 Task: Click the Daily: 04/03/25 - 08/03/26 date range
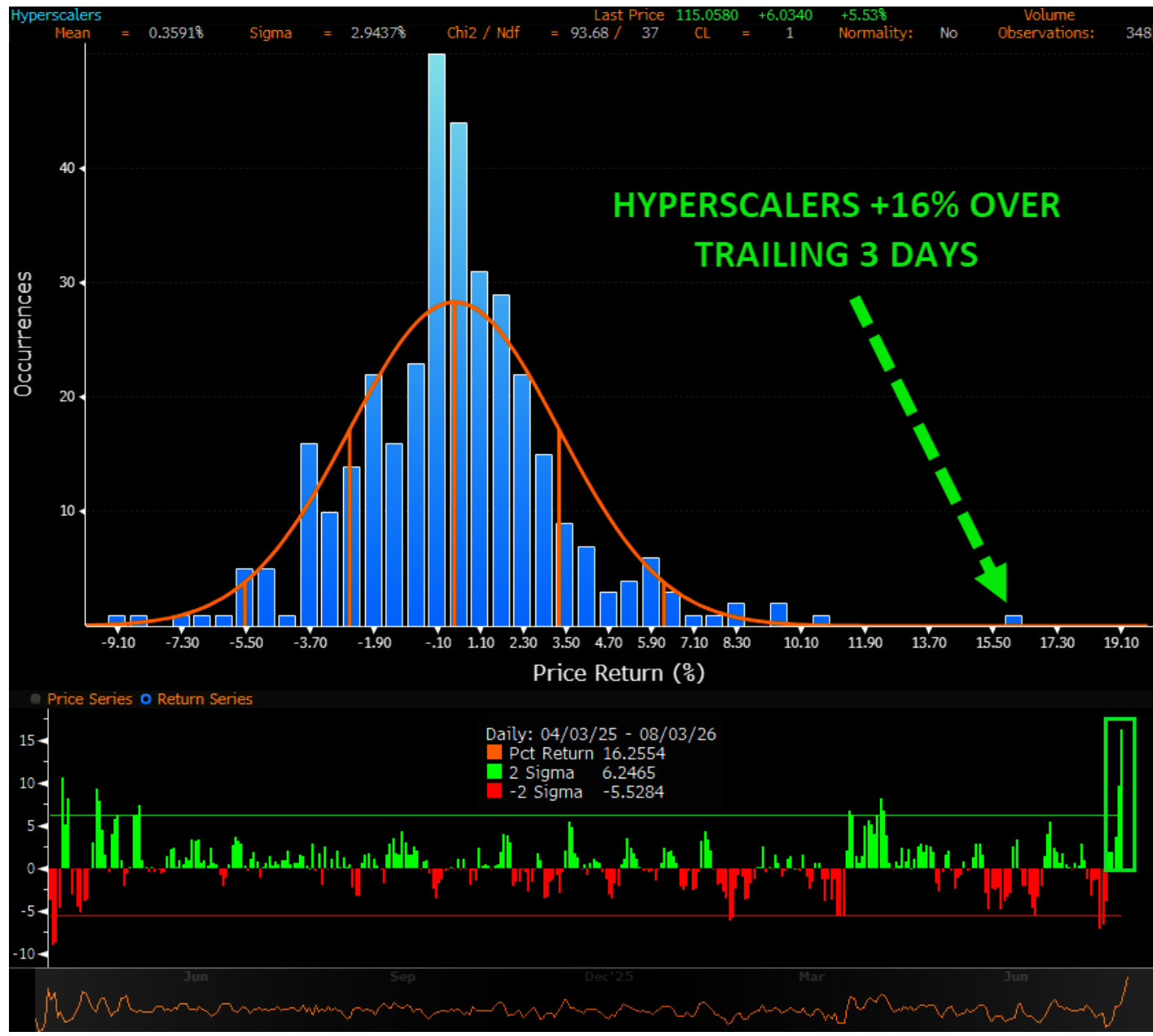click(x=601, y=734)
